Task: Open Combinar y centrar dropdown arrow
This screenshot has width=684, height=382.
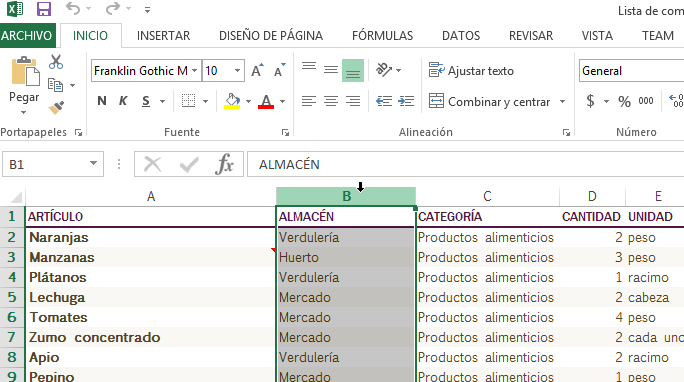Action: [562, 102]
